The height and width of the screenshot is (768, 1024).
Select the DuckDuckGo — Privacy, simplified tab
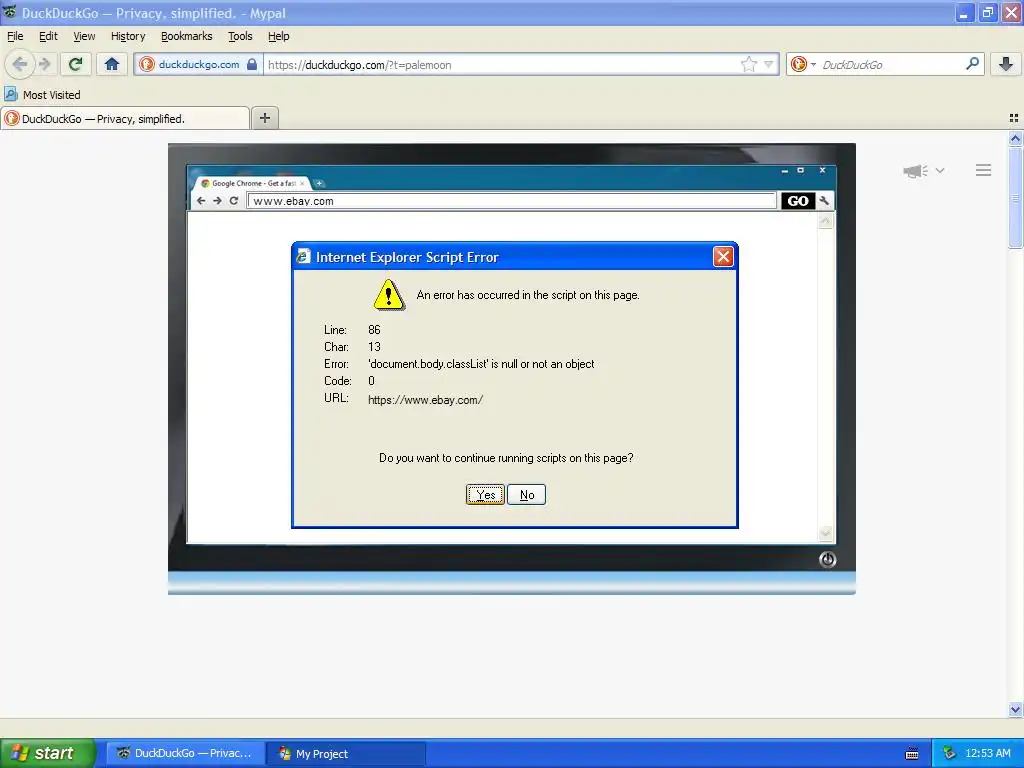[x=125, y=118]
